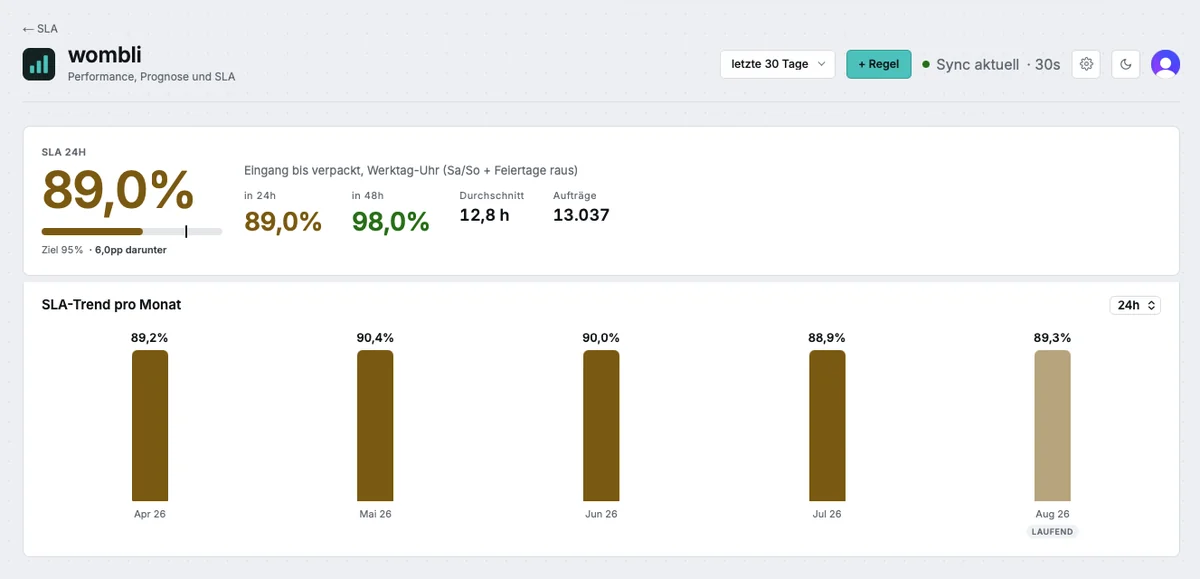Click the Jul 26 bar in the trend chart
This screenshot has height=579, width=1200.
(827, 425)
